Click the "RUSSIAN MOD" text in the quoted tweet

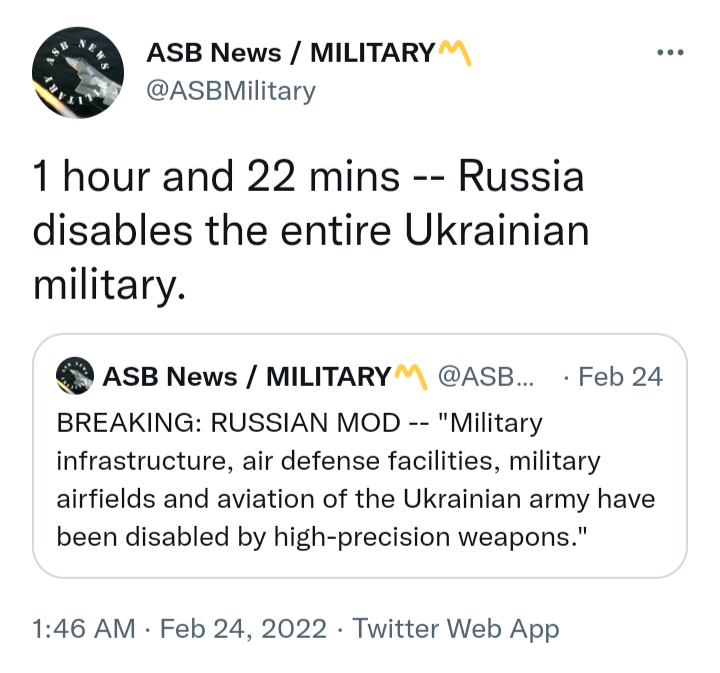pos(305,423)
